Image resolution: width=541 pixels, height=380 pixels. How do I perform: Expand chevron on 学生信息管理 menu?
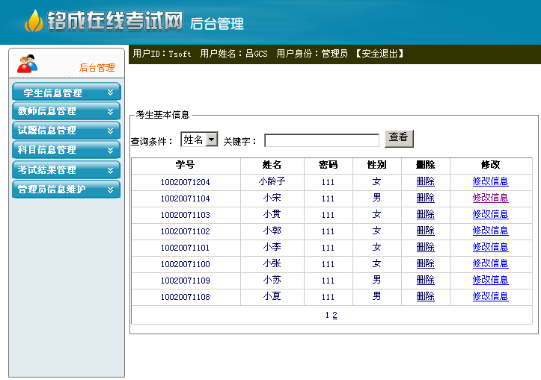pos(110,92)
